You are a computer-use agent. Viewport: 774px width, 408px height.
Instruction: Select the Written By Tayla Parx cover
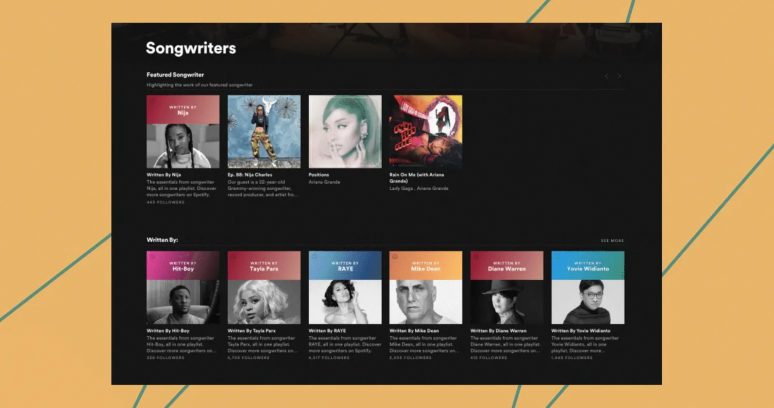(264, 287)
